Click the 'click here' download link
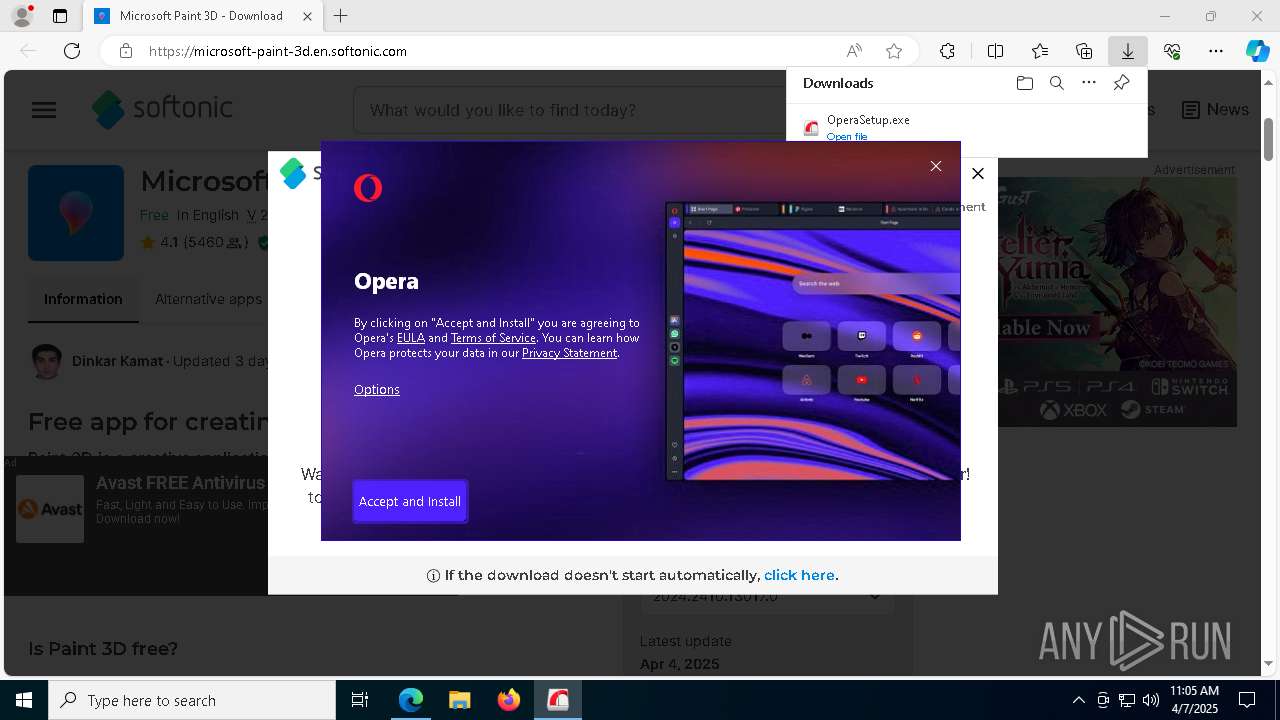 pyautogui.click(x=799, y=575)
